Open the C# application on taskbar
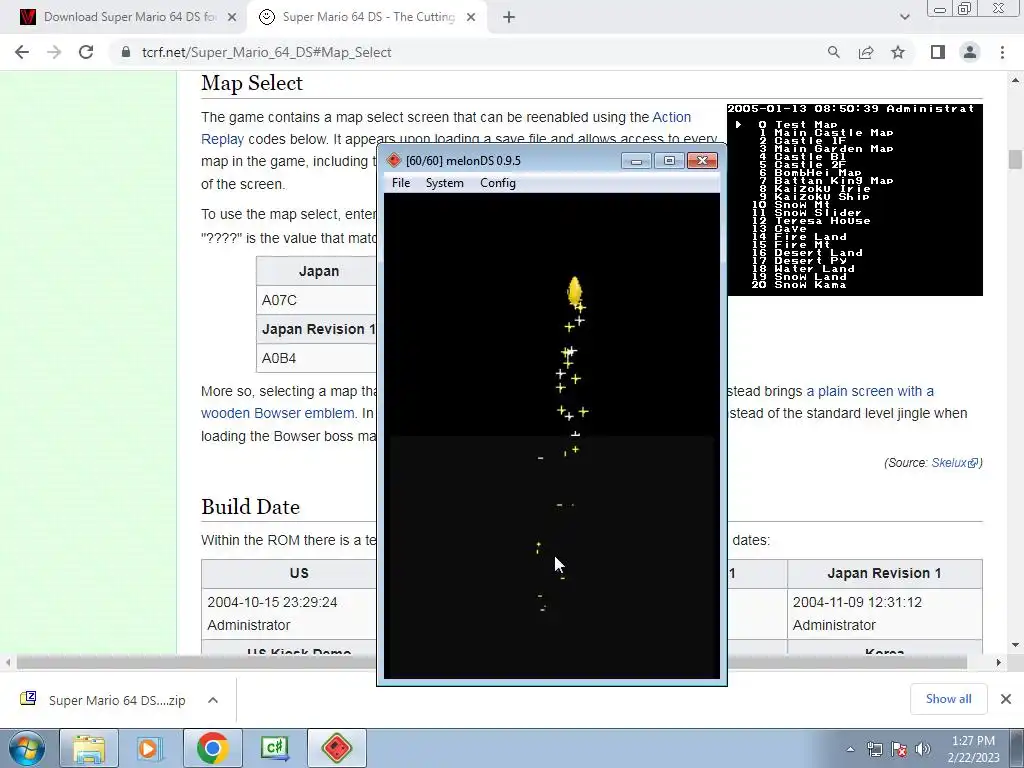The image size is (1024, 768). [x=274, y=748]
